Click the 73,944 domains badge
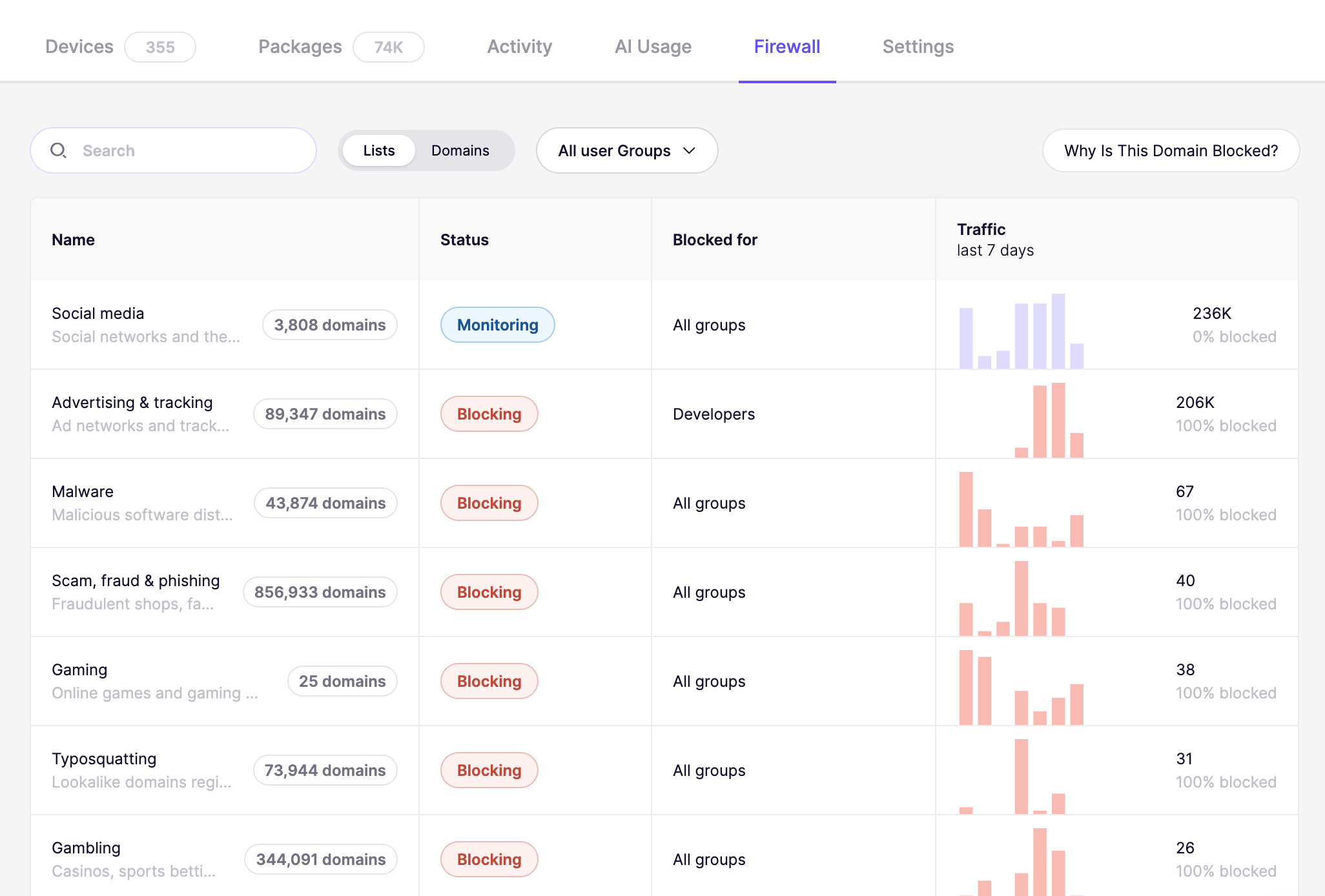This screenshot has height=896, width=1325. 325,770
